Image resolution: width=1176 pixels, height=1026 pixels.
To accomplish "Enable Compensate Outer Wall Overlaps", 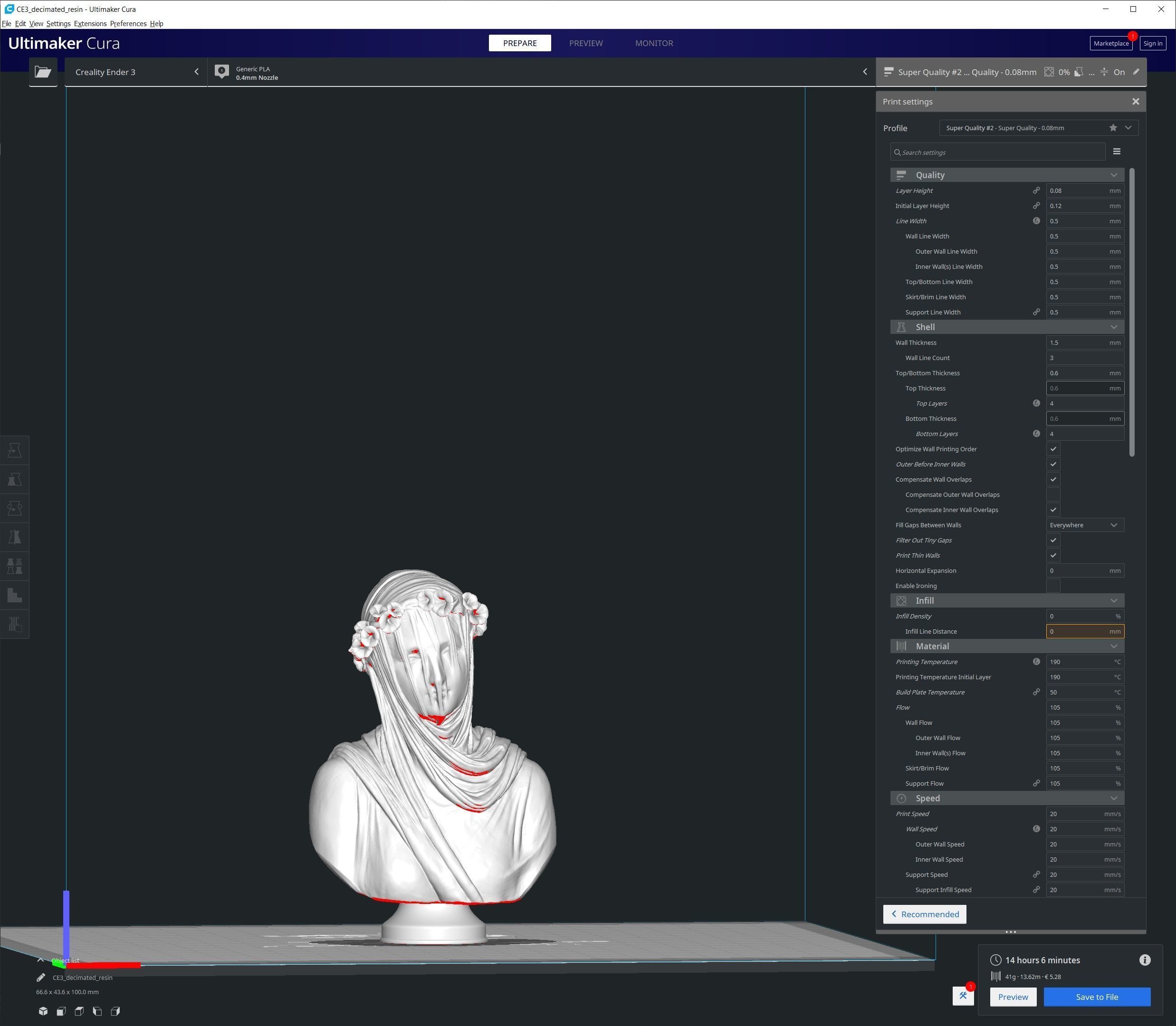I will point(1053,494).
